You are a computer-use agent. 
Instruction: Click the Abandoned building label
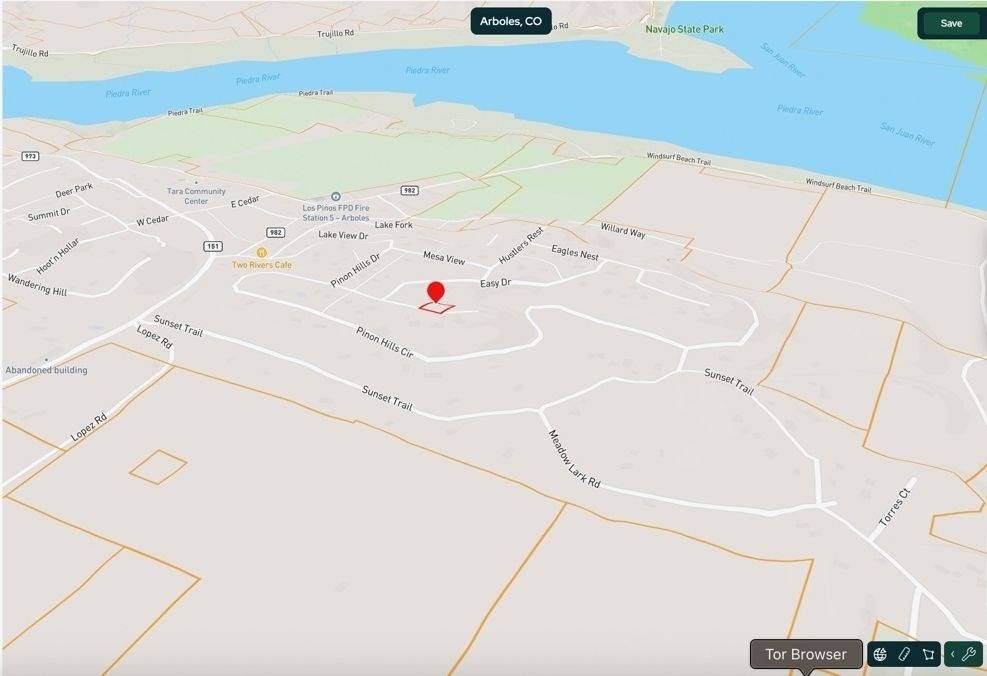47,370
